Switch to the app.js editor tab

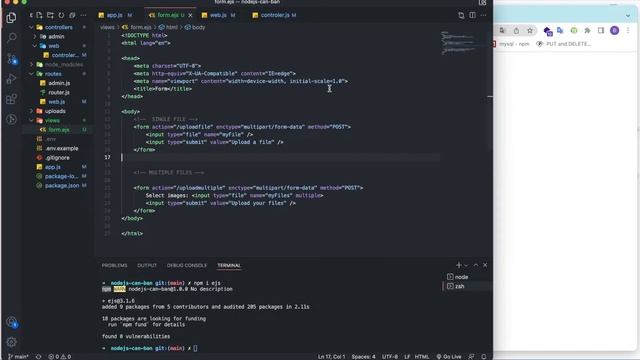pyautogui.click(x=115, y=15)
